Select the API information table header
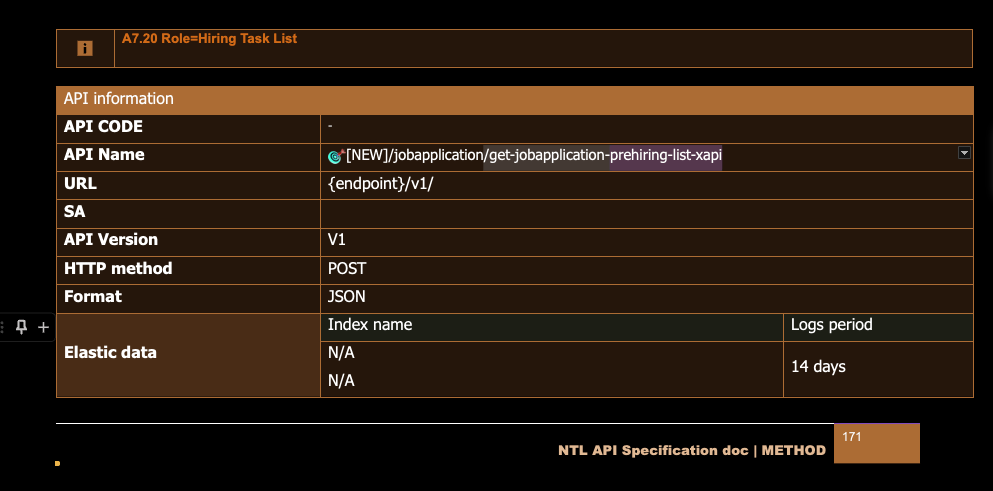This screenshot has height=491, width=993. click(514, 99)
